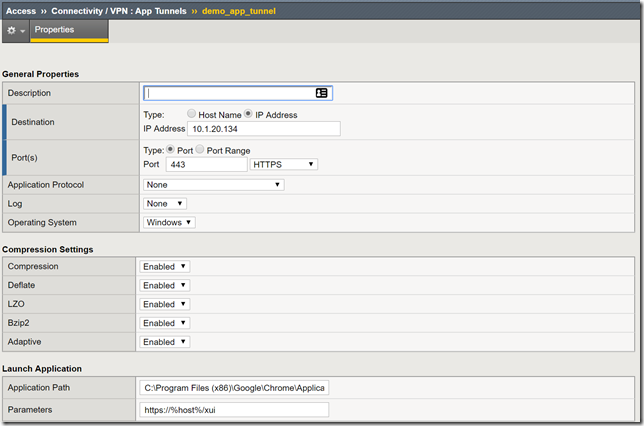
Task: Choose Port Range as the port type
Action: [x=200, y=149]
